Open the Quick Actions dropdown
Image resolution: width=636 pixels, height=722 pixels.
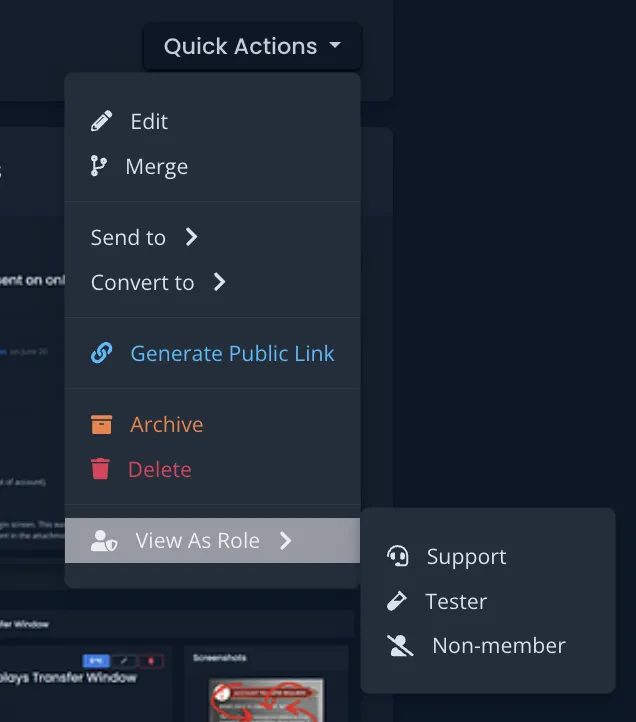point(252,47)
